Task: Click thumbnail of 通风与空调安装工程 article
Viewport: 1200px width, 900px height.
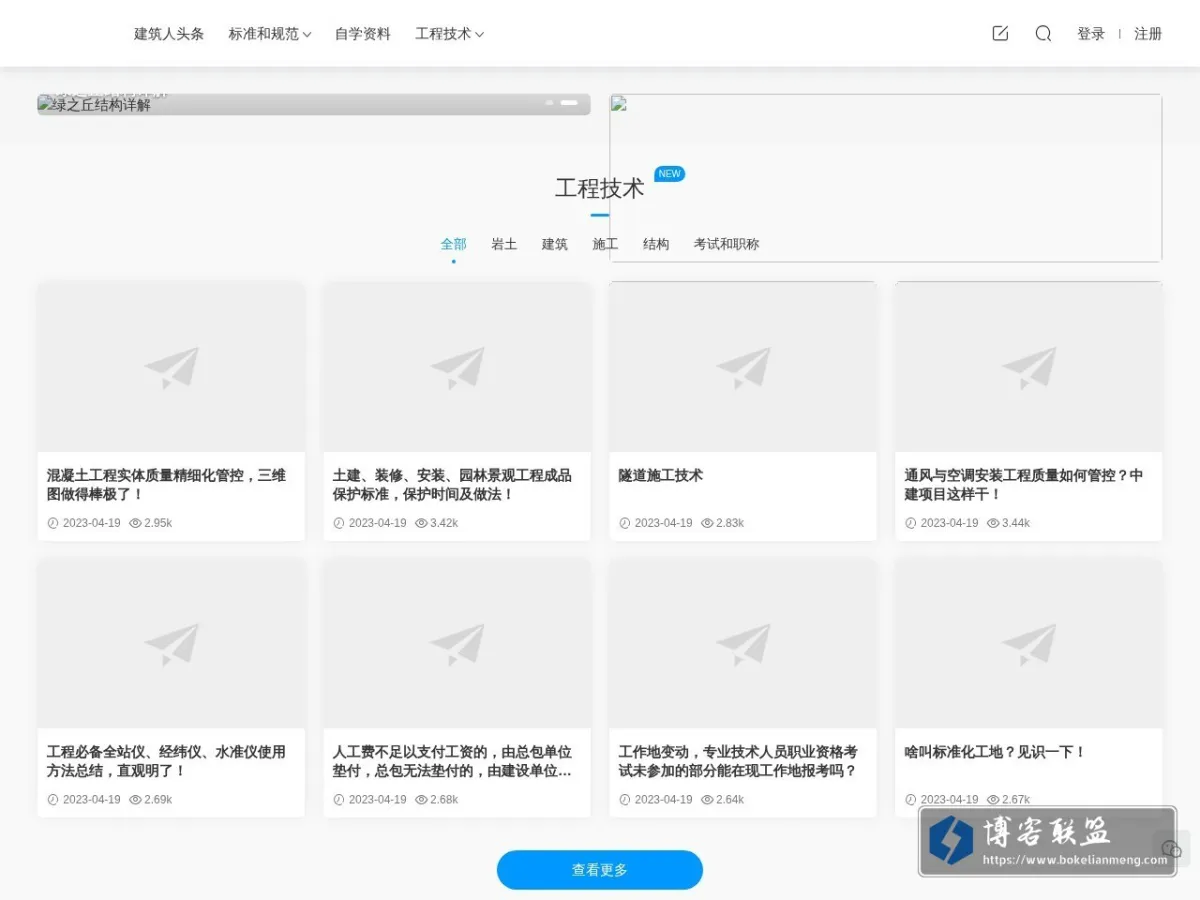Action: 1029,367
